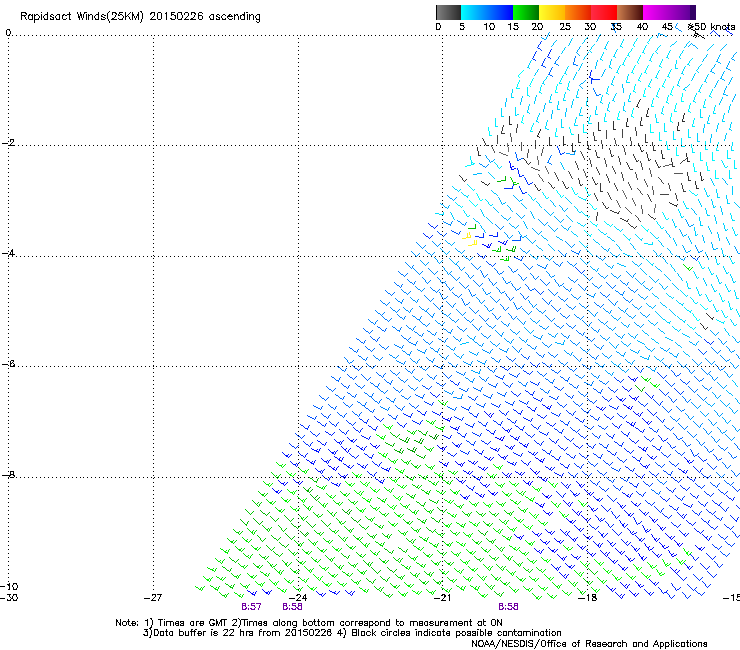This screenshot has width=740, height=650.
Task: Click the yellow 20-25 knots color bar segment
Action: pyautogui.click(x=552, y=12)
